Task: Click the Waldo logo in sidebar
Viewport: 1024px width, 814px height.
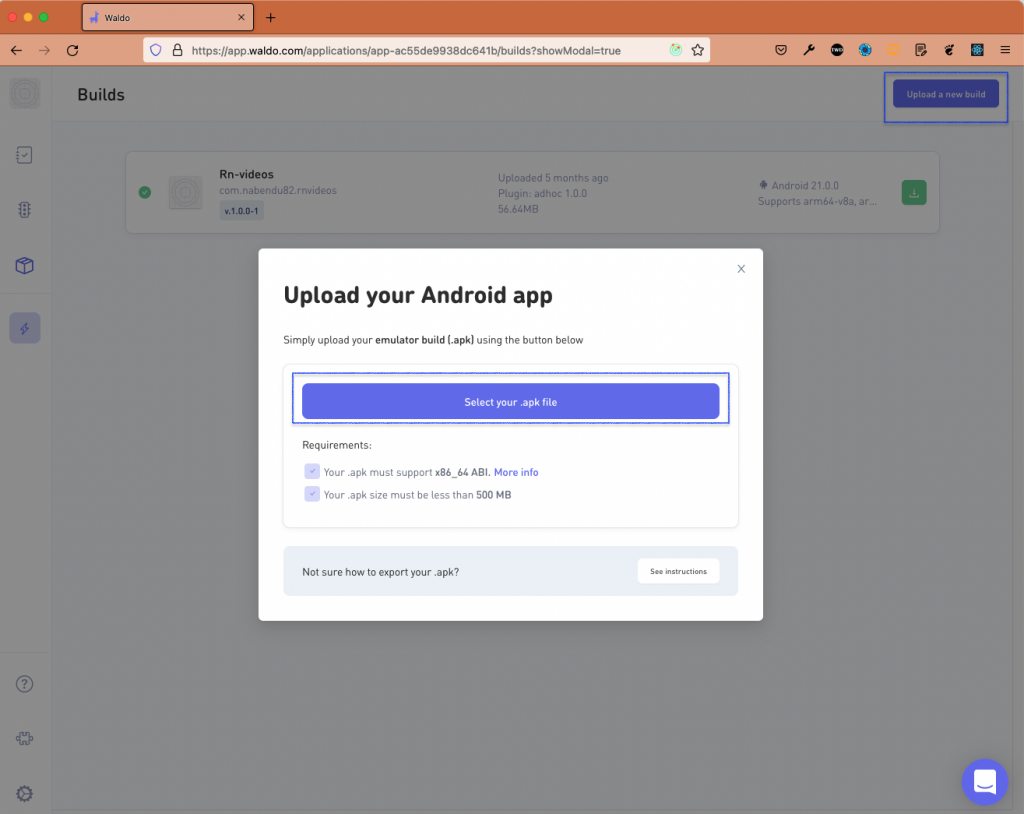Action: pyautogui.click(x=25, y=93)
